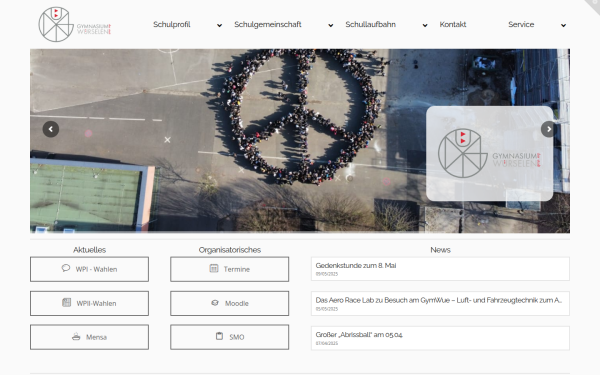Click the 'Aktuelles' section heading
Image resolution: width=600 pixels, height=375 pixels.
[x=90, y=250]
